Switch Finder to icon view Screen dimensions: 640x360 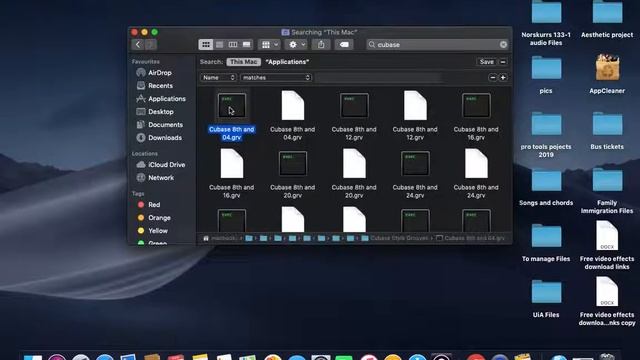point(206,44)
